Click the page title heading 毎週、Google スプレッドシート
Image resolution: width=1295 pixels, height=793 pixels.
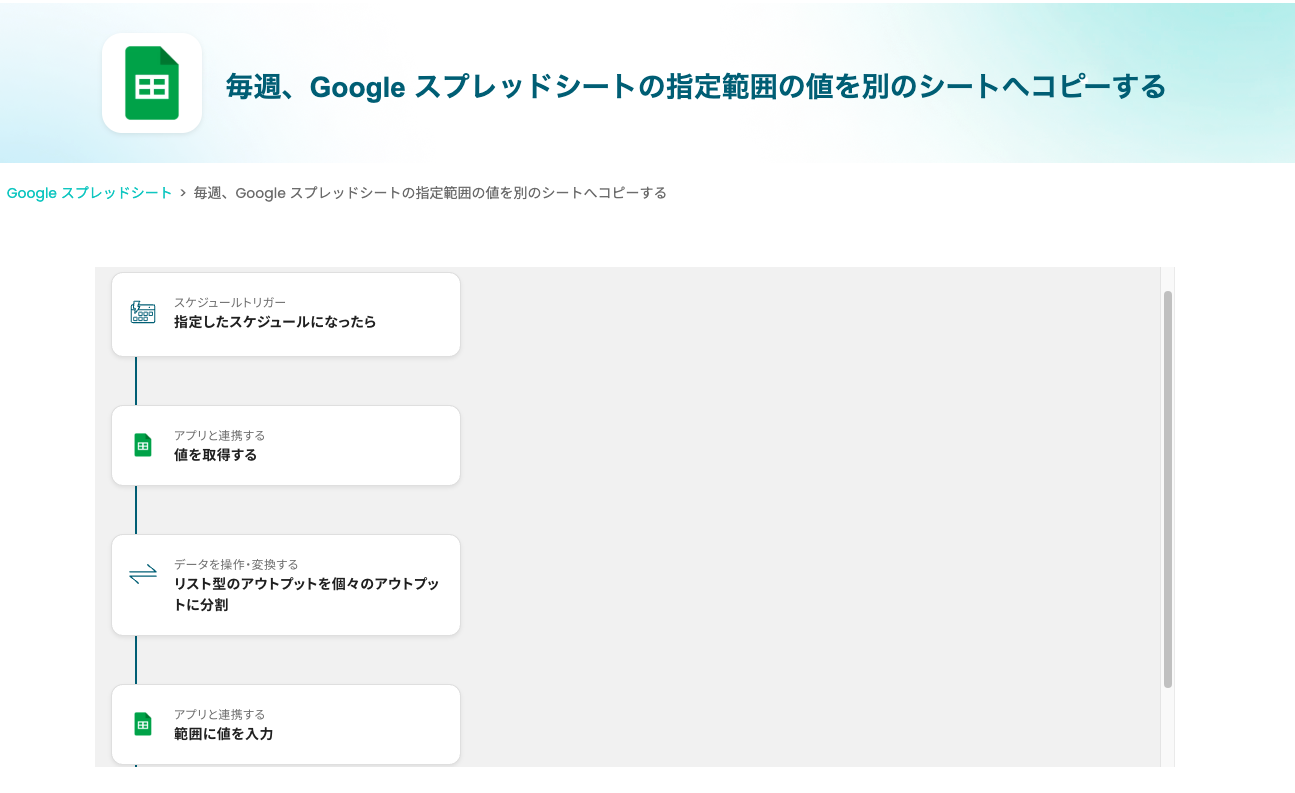(x=695, y=87)
